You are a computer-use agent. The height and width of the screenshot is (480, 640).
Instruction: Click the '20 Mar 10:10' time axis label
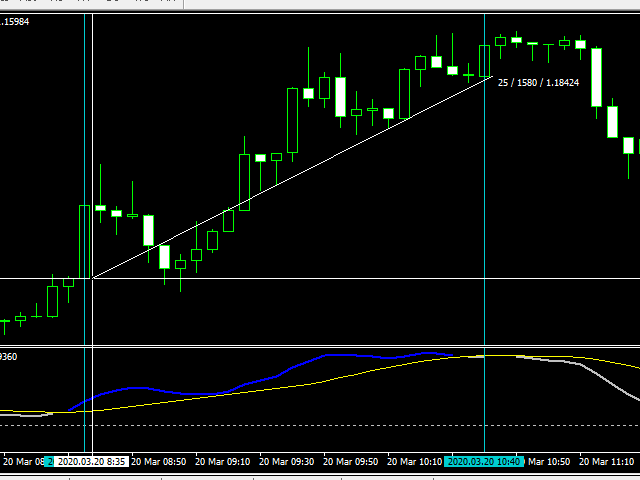(415, 462)
